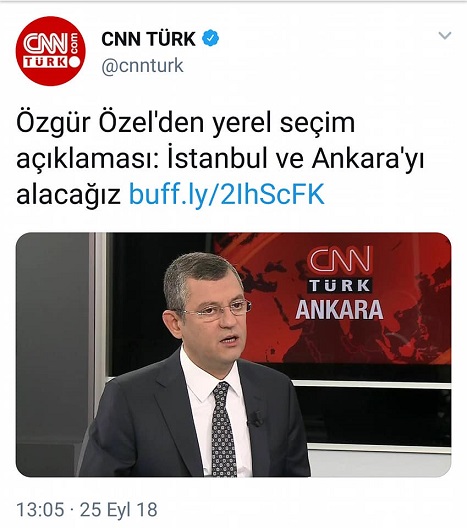Click the lapel microphone in the photo
Screen dimensions: 467x528
(x=256, y=419)
